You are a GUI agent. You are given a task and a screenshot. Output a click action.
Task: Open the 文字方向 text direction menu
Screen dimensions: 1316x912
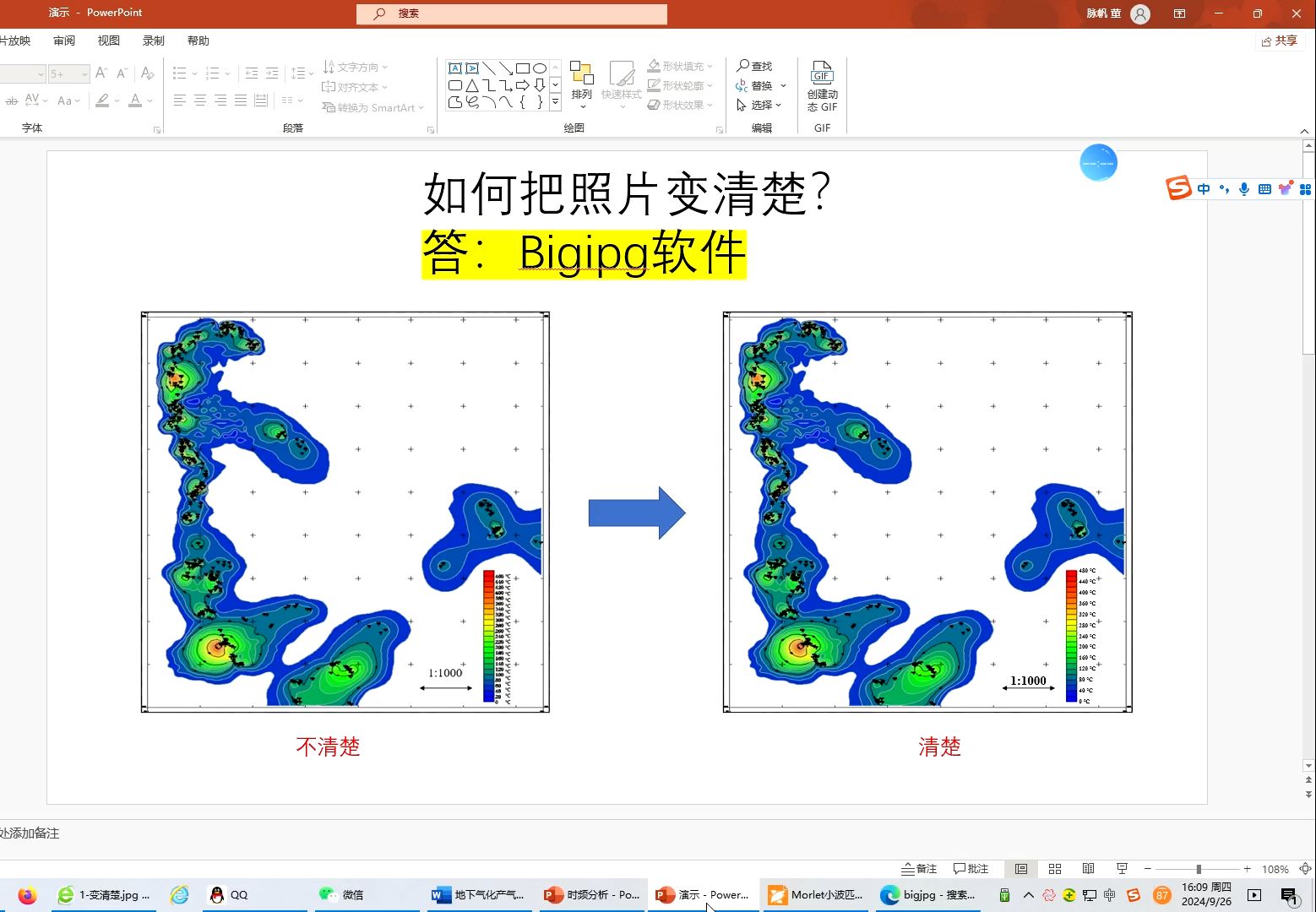(x=355, y=67)
